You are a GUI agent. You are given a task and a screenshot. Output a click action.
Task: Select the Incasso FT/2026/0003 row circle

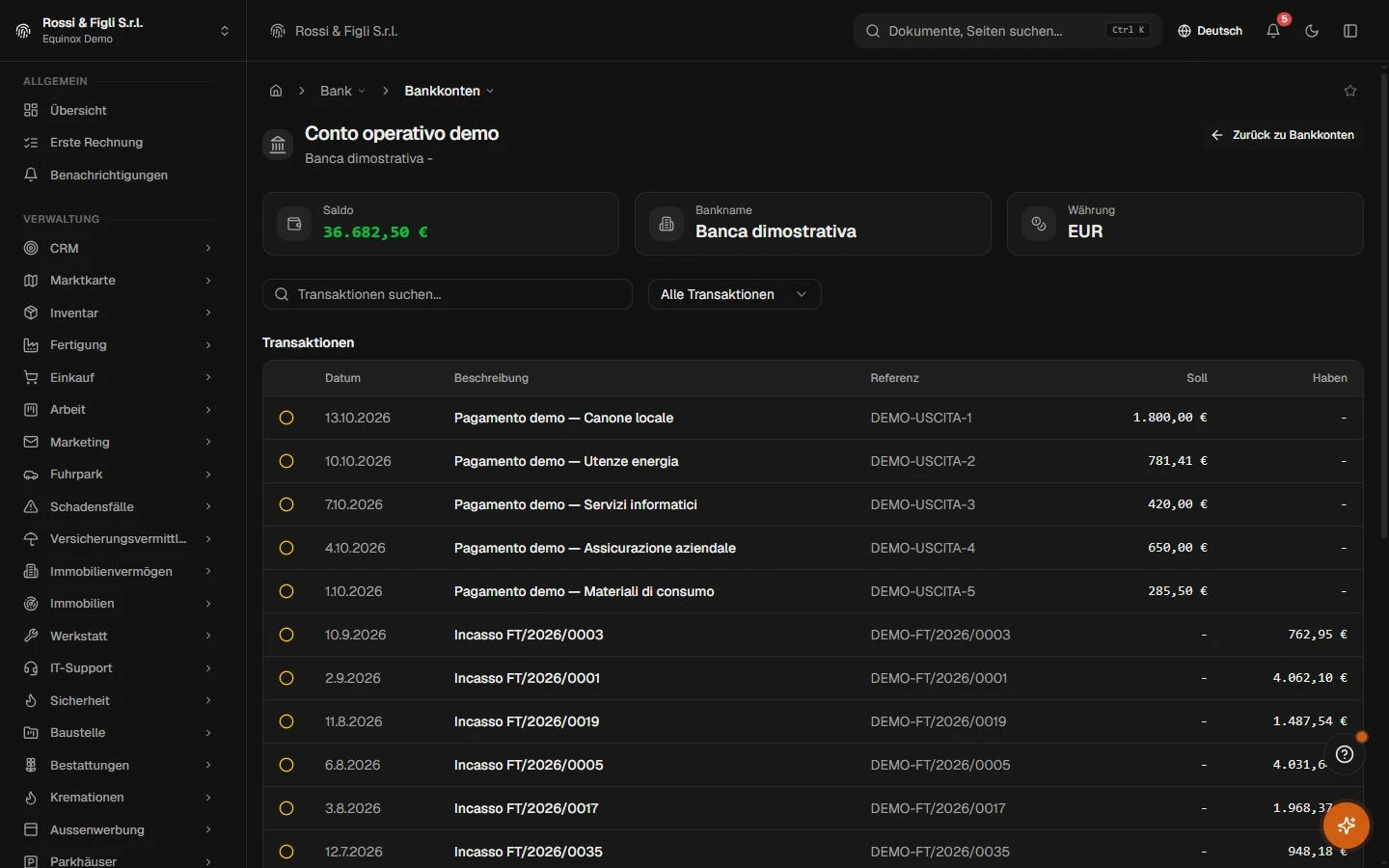point(286,635)
